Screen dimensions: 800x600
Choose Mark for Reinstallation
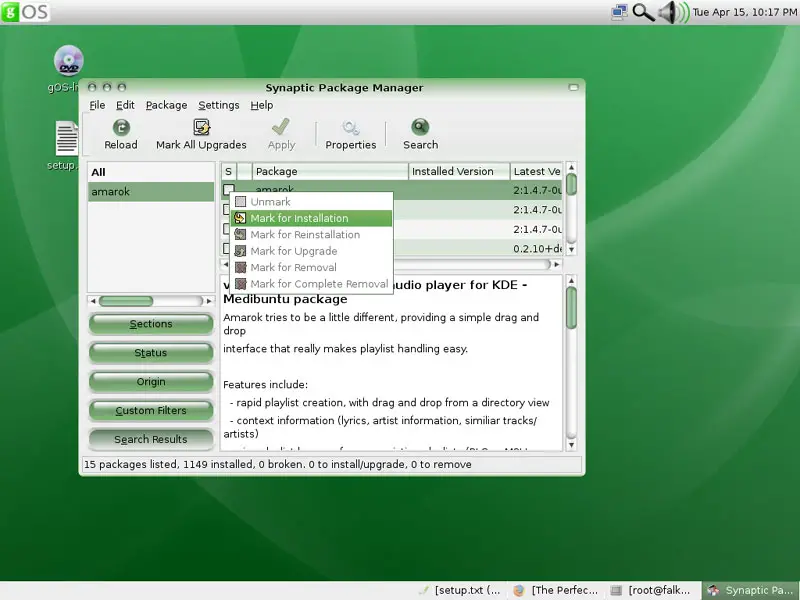[x=312, y=235]
